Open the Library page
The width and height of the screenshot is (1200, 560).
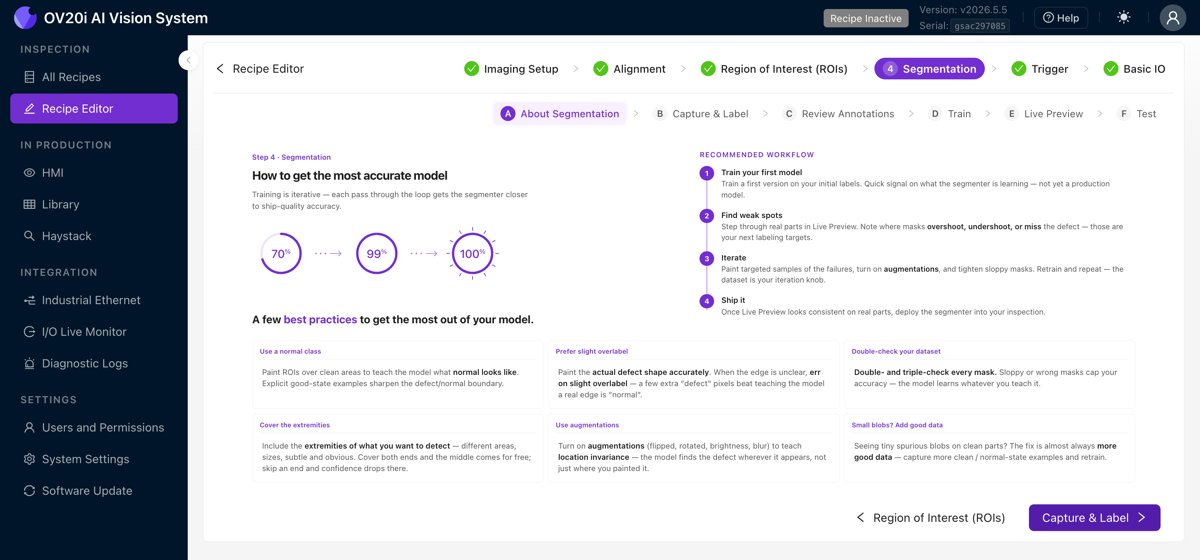tap(94, 204)
